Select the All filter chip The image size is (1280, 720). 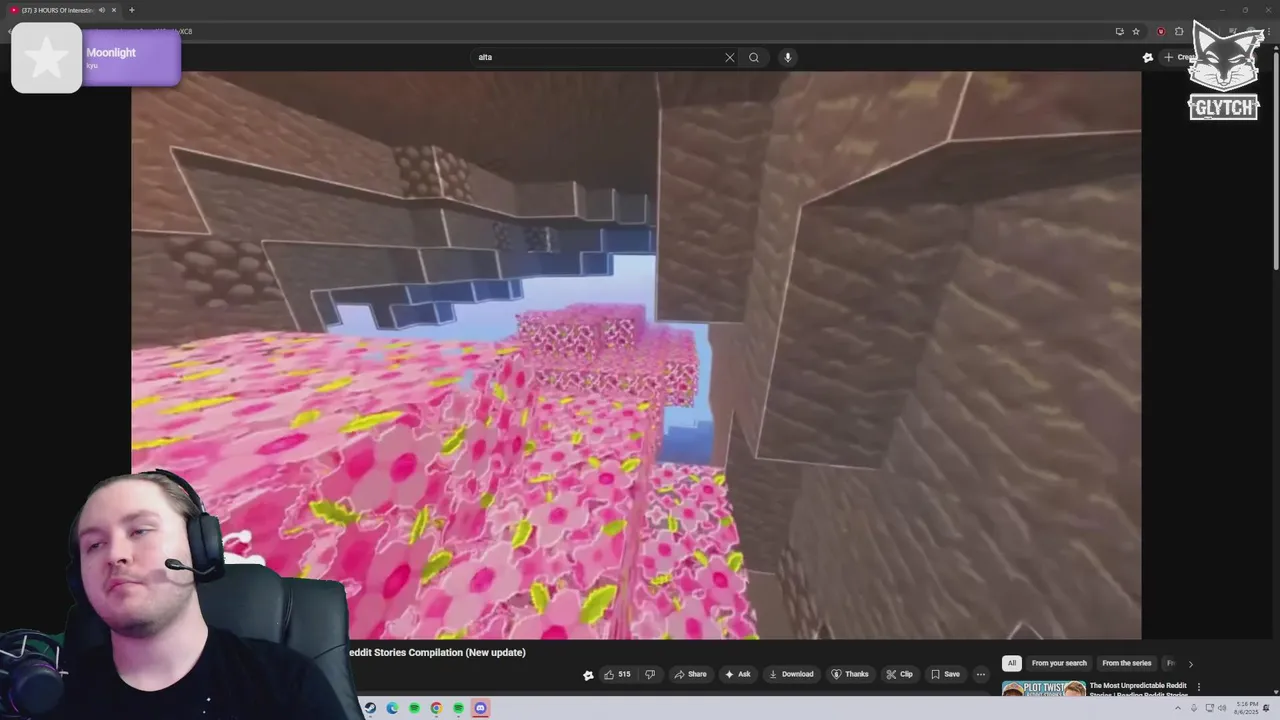point(1012,663)
